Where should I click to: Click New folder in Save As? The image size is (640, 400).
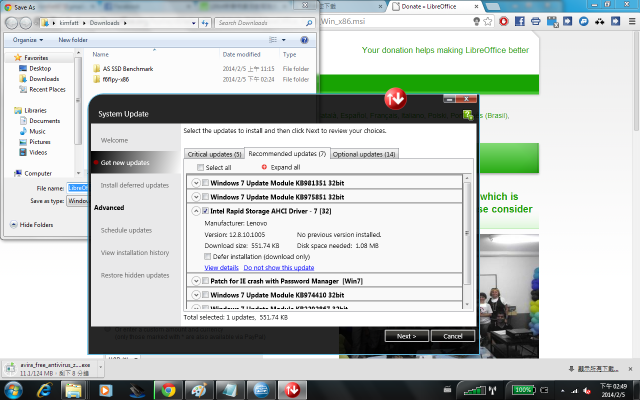coord(73,40)
